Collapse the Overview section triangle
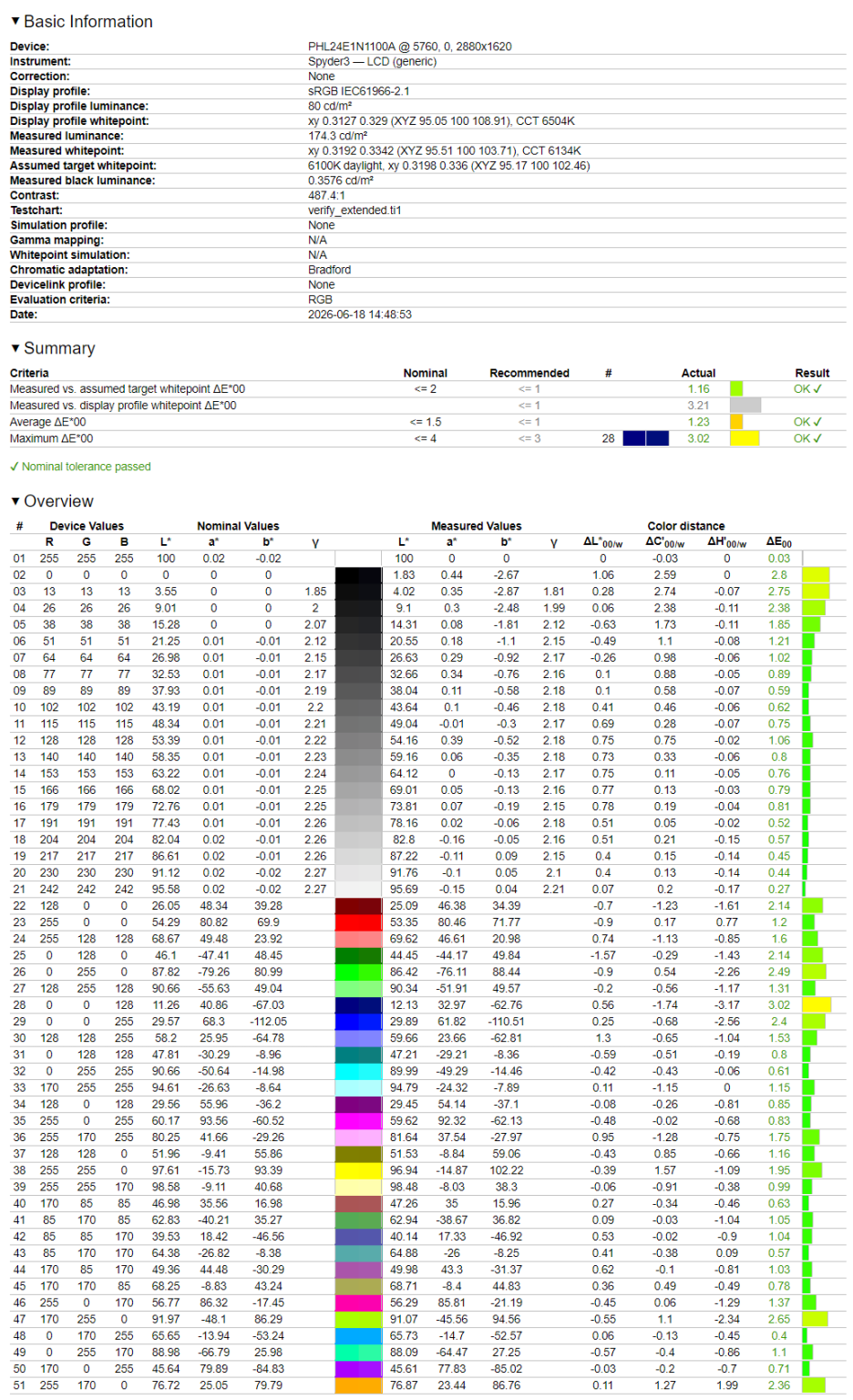This screenshot has width=853, height=1400. 15,501
